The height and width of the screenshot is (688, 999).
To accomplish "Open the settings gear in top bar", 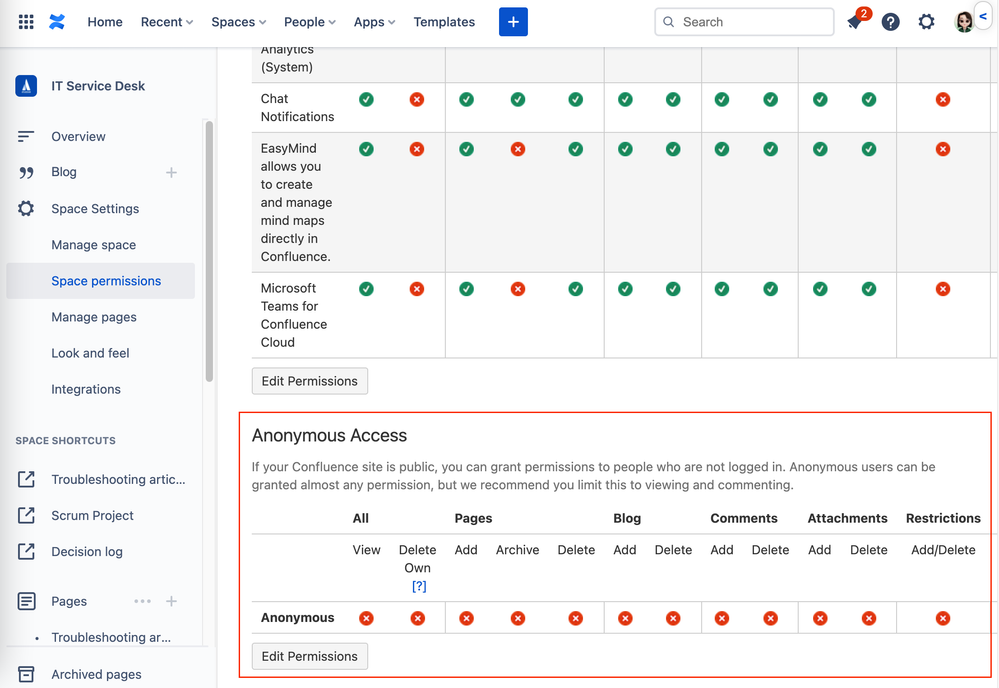I will 926,22.
